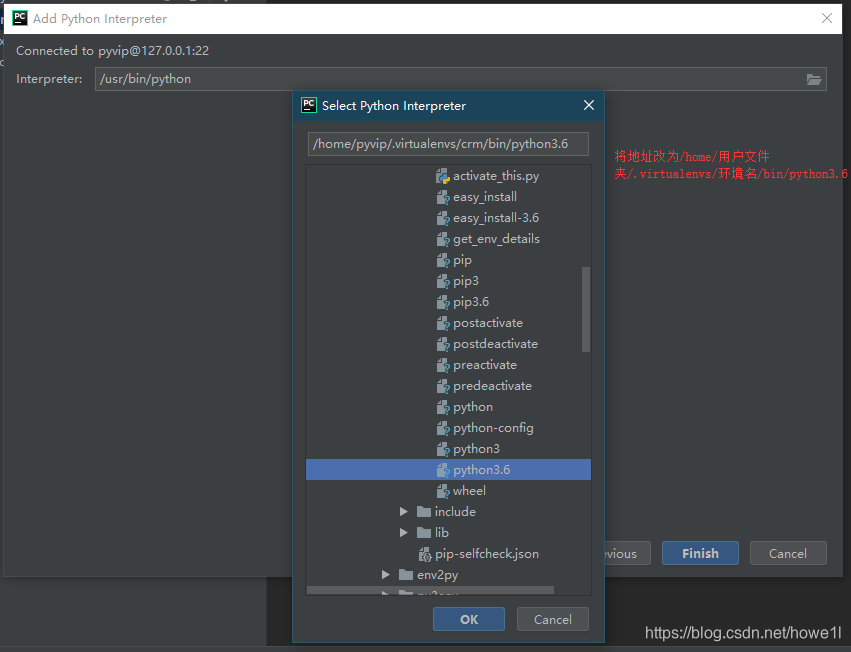
Task: Select the env2py folder name
Action: tap(437, 574)
